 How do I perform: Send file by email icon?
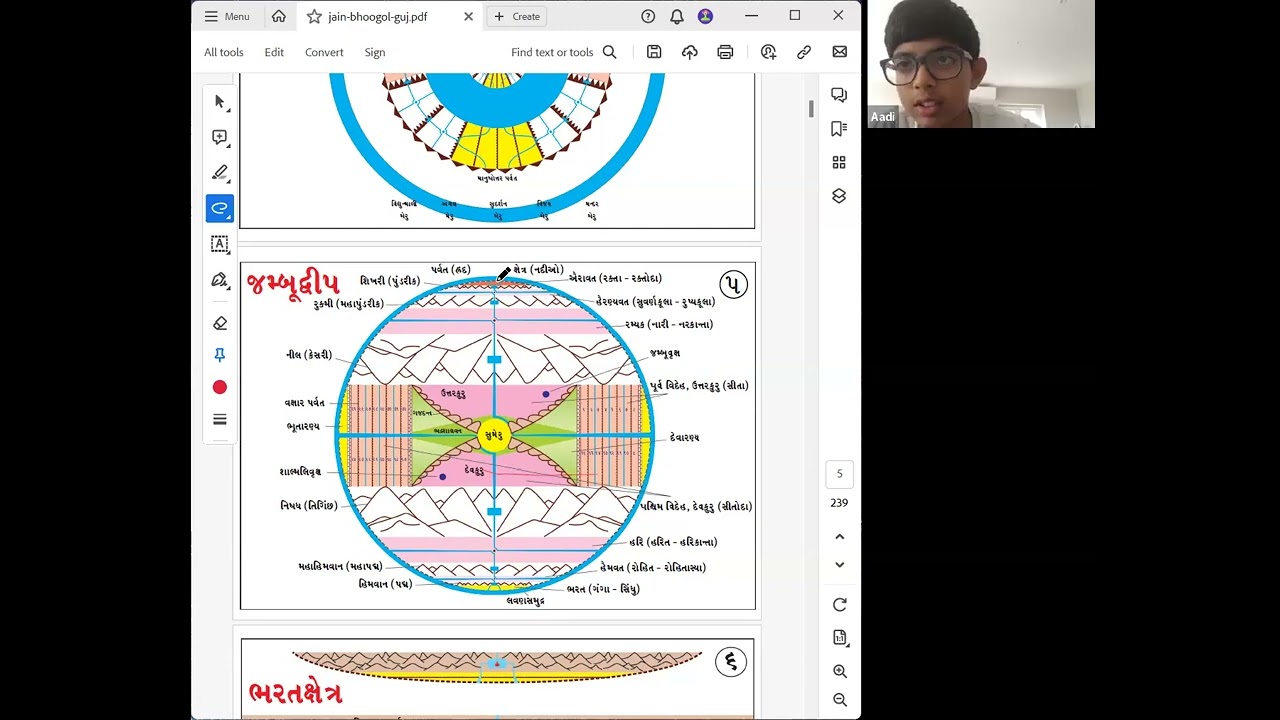pyautogui.click(x=840, y=52)
